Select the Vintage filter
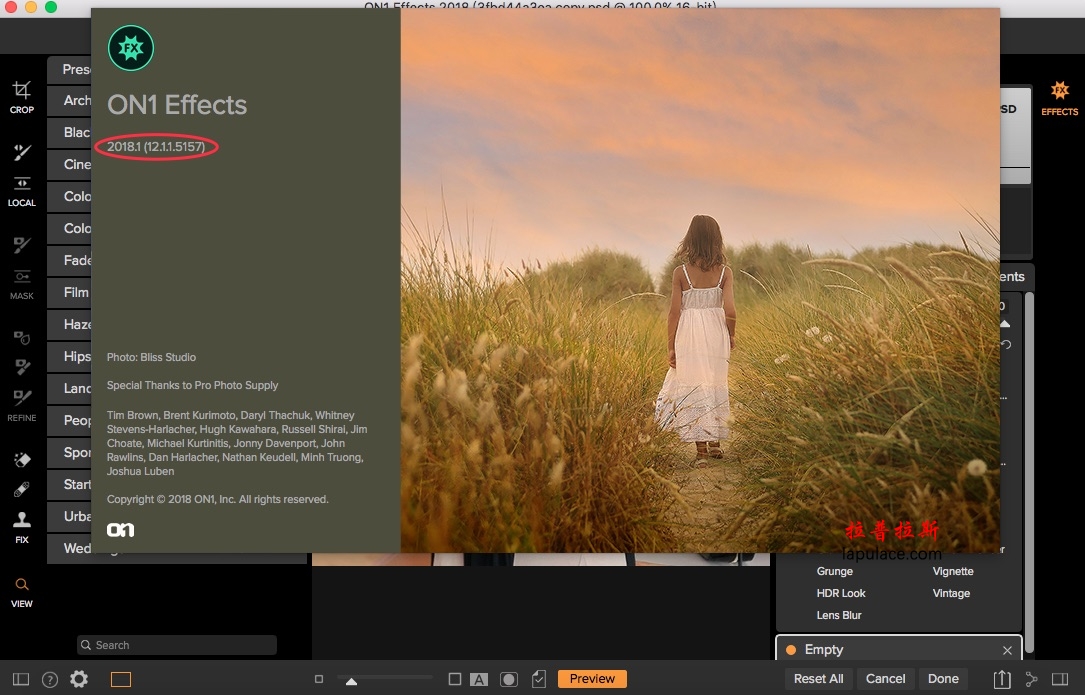Image resolution: width=1085 pixels, height=695 pixels. click(951, 593)
